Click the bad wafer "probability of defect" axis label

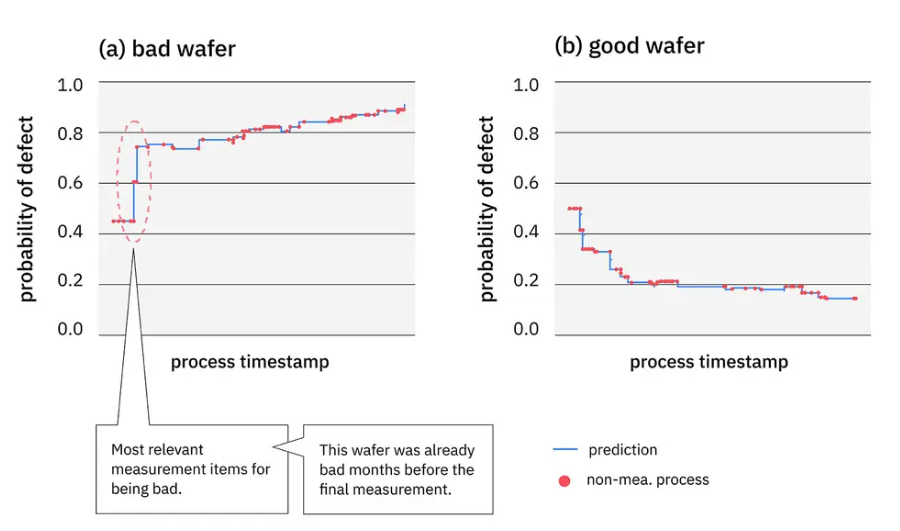26,208
